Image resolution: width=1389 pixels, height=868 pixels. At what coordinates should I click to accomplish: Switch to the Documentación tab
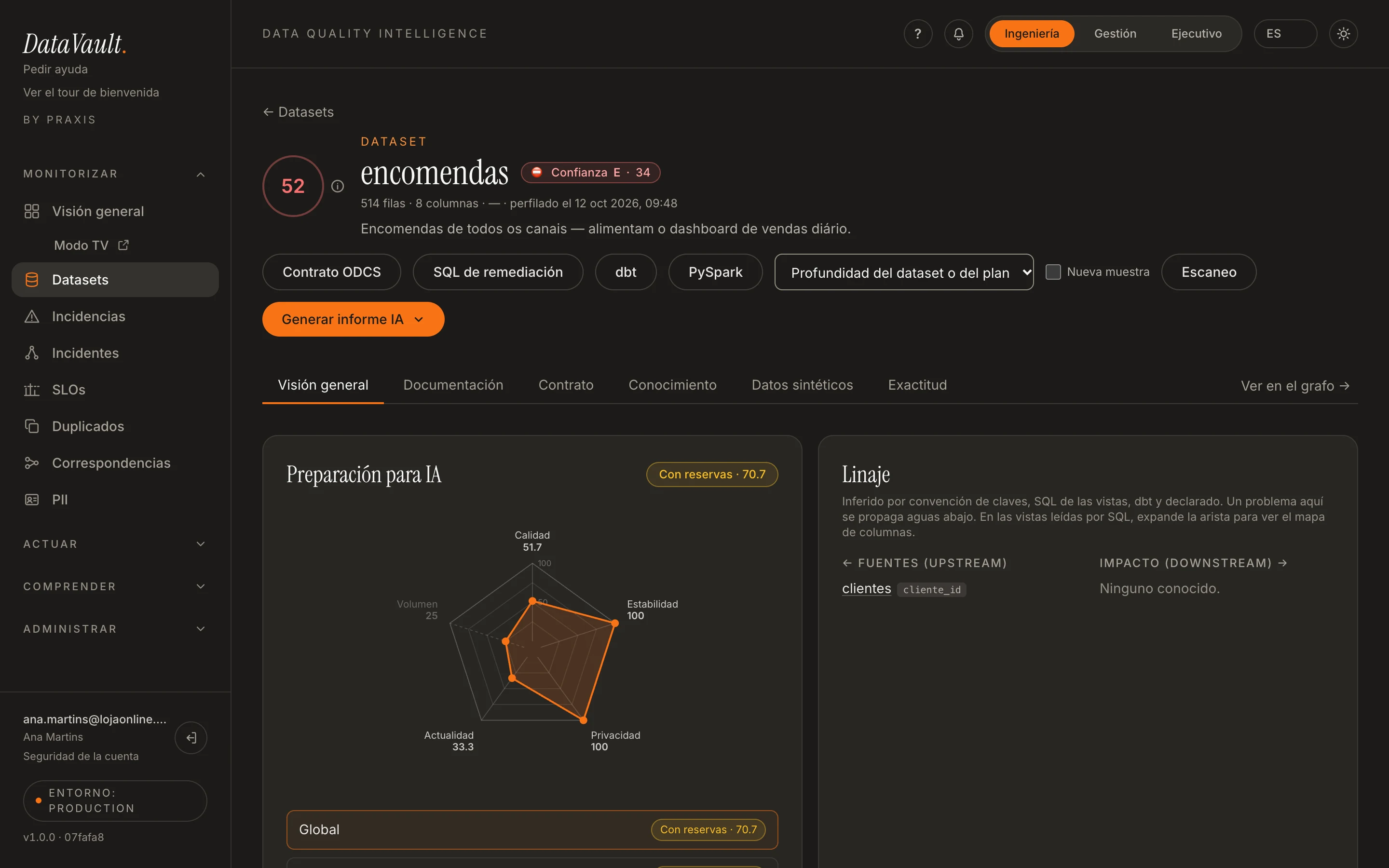[x=453, y=385]
